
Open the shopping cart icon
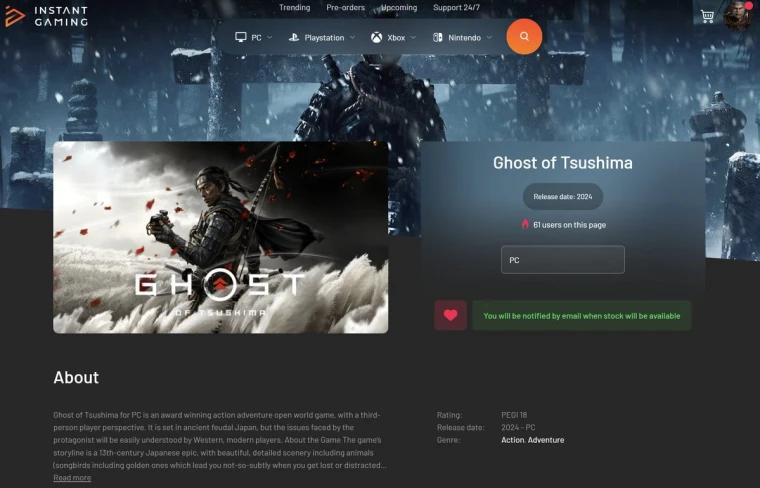(707, 16)
